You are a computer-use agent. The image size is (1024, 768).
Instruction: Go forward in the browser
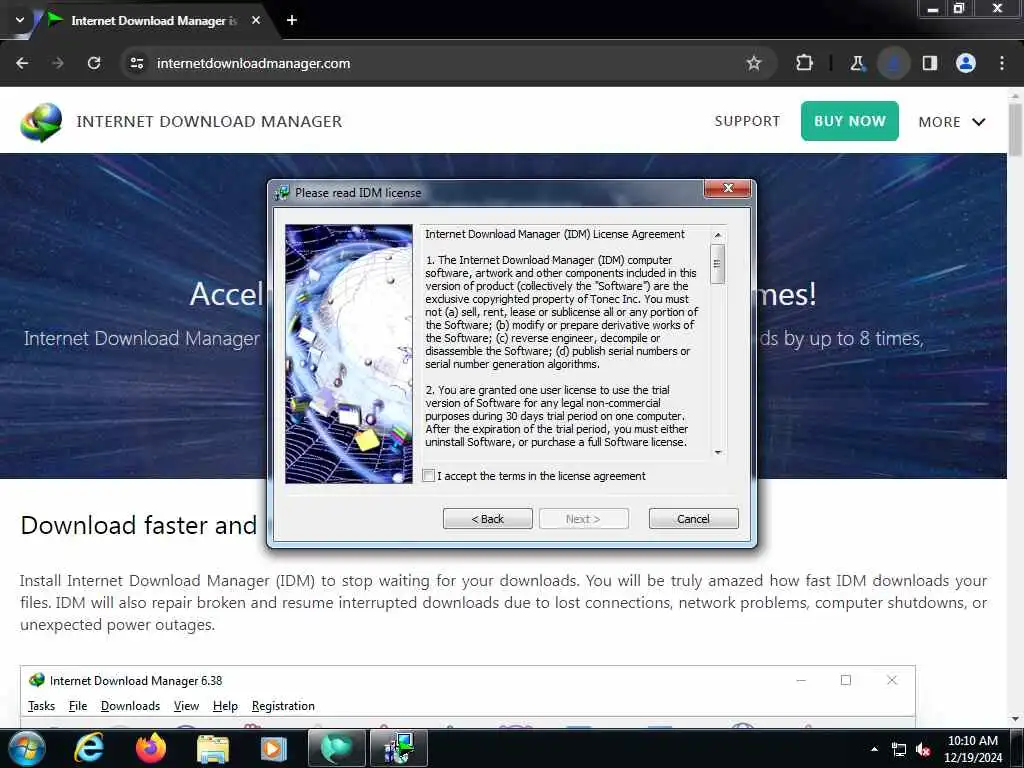tap(58, 63)
